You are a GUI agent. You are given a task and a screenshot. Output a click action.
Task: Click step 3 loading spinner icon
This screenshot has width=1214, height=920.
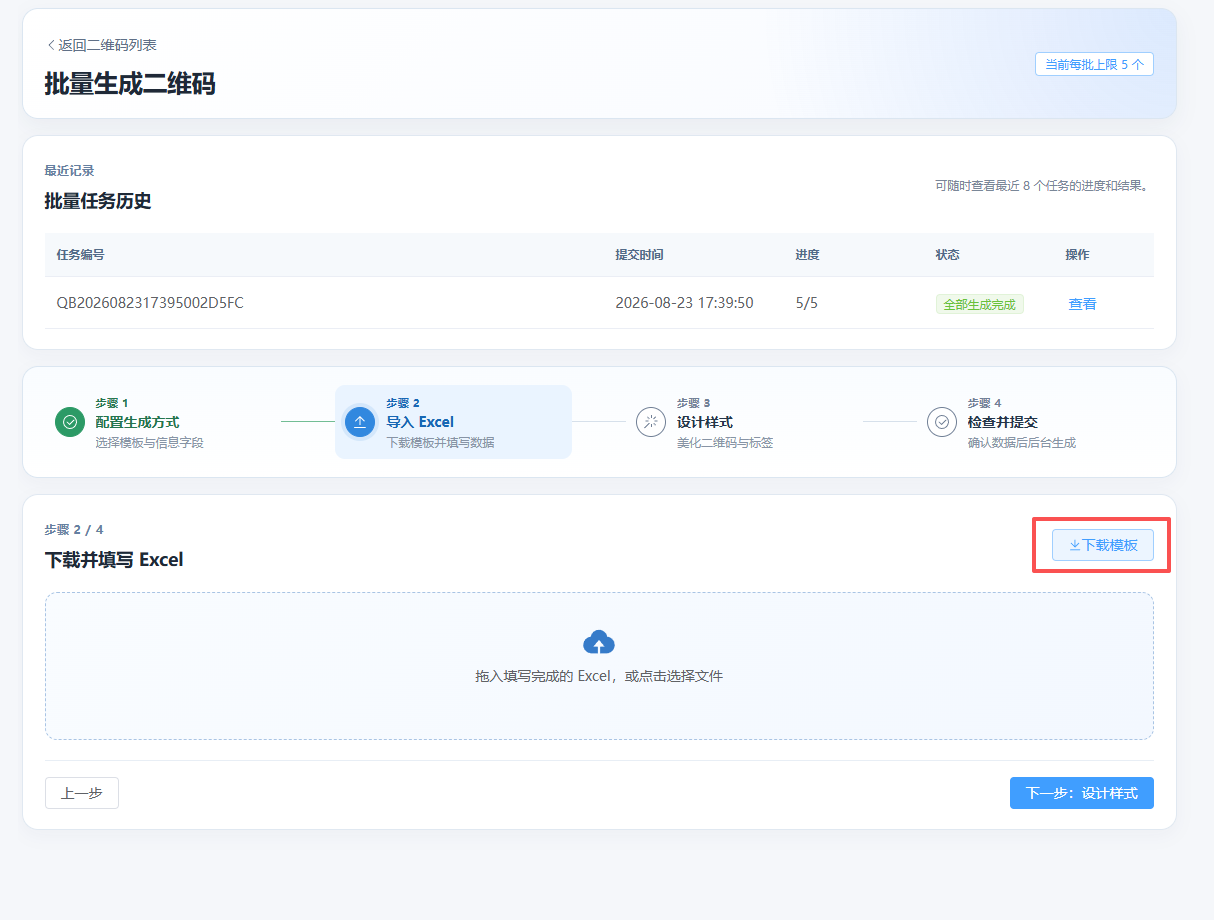click(651, 422)
